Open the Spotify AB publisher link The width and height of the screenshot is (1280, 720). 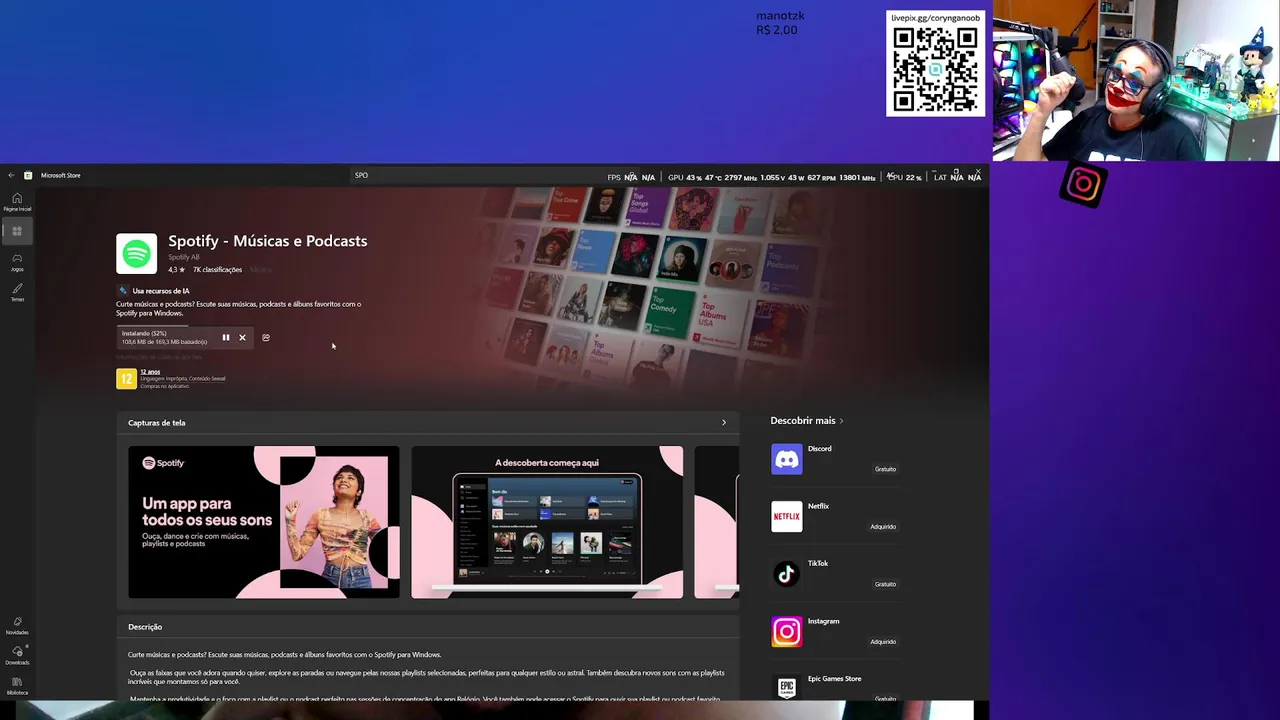[x=184, y=258]
